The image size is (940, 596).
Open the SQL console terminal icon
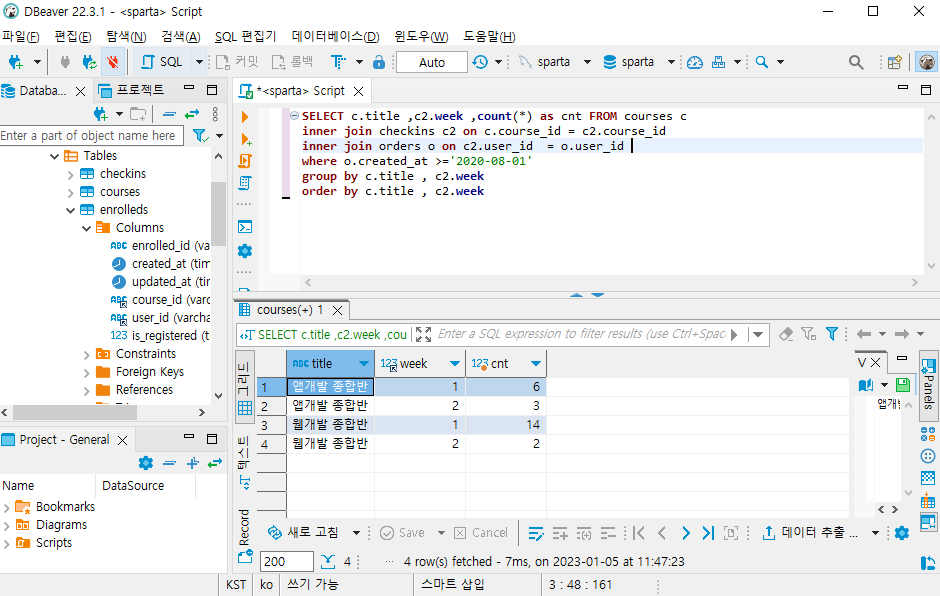pos(245,227)
